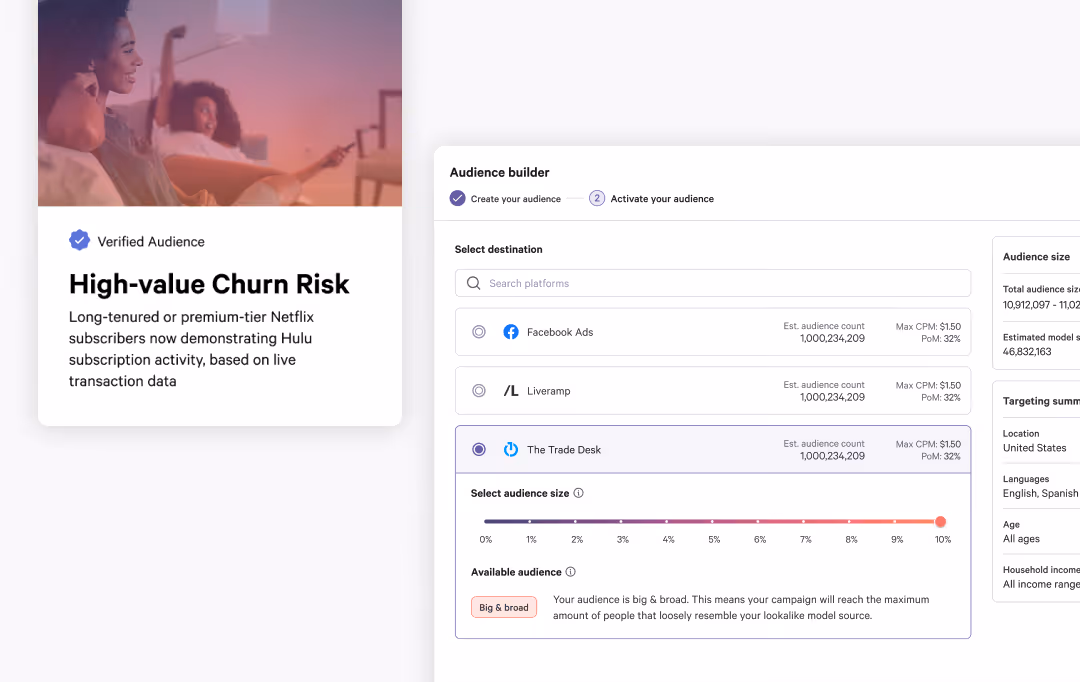This screenshot has width=1080, height=682.
Task: Click the step 2 circle icon
Action: point(596,198)
